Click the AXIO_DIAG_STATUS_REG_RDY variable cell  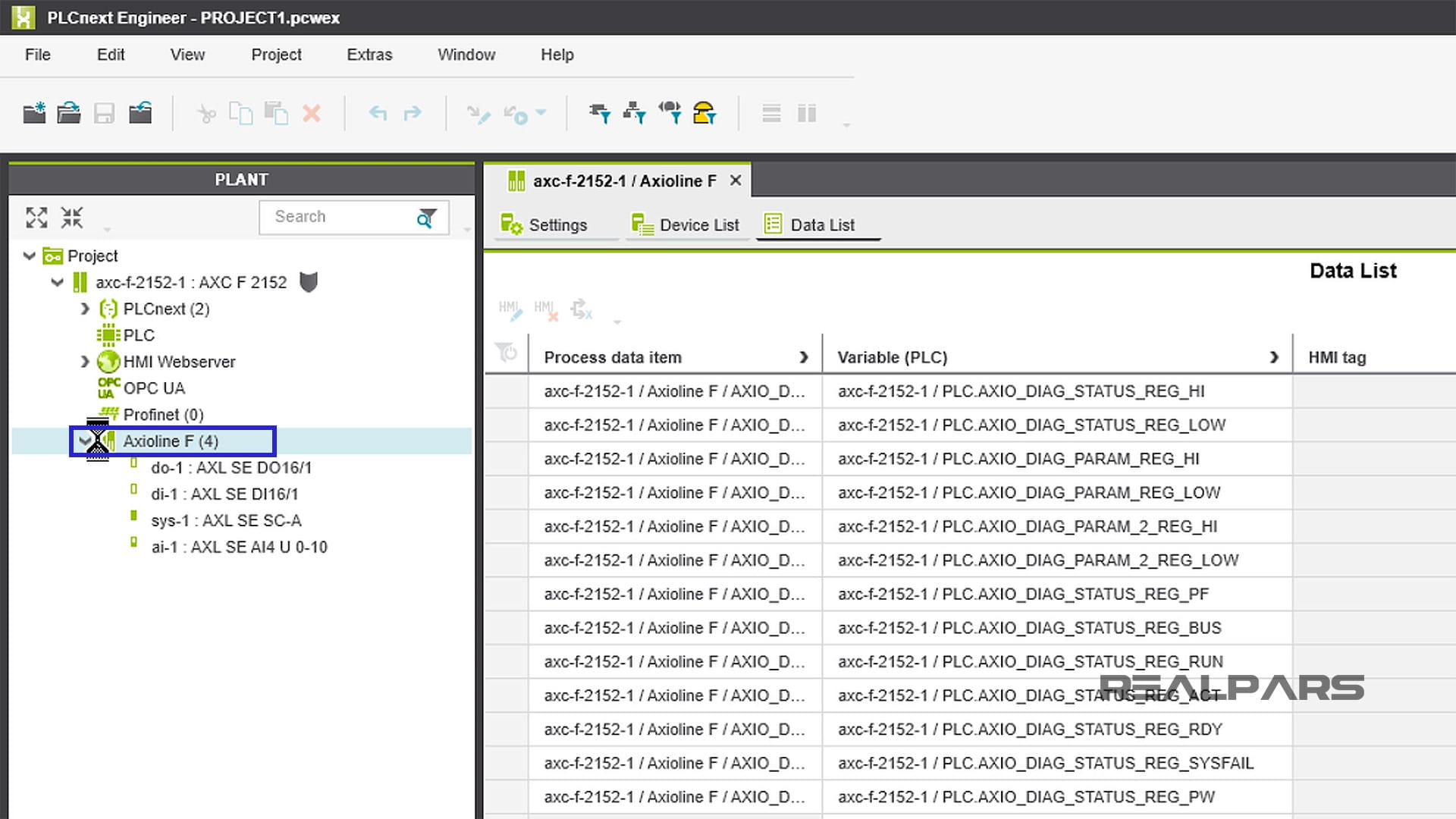pos(1057,730)
